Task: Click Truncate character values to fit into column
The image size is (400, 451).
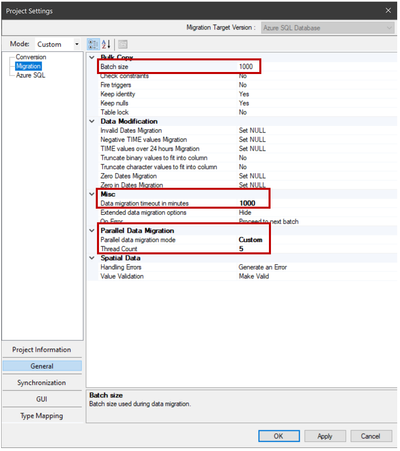Action: [159, 167]
